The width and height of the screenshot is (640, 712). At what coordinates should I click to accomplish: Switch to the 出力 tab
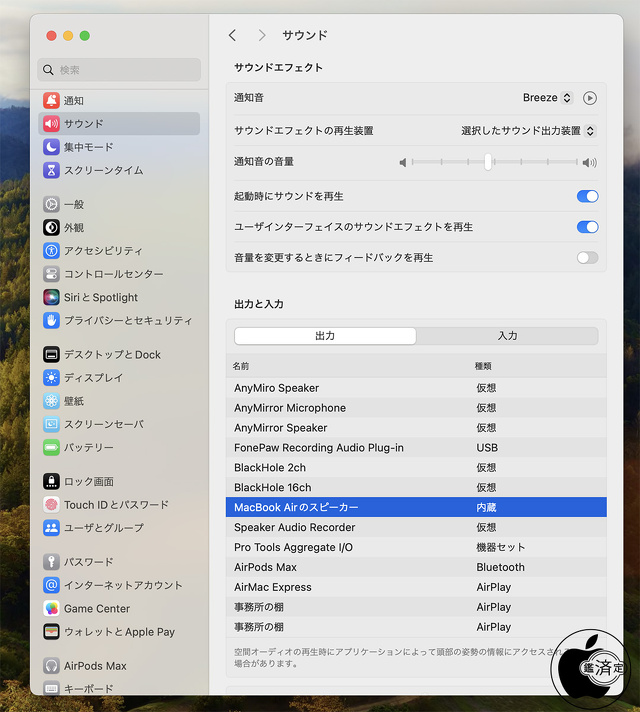click(325, 336)
